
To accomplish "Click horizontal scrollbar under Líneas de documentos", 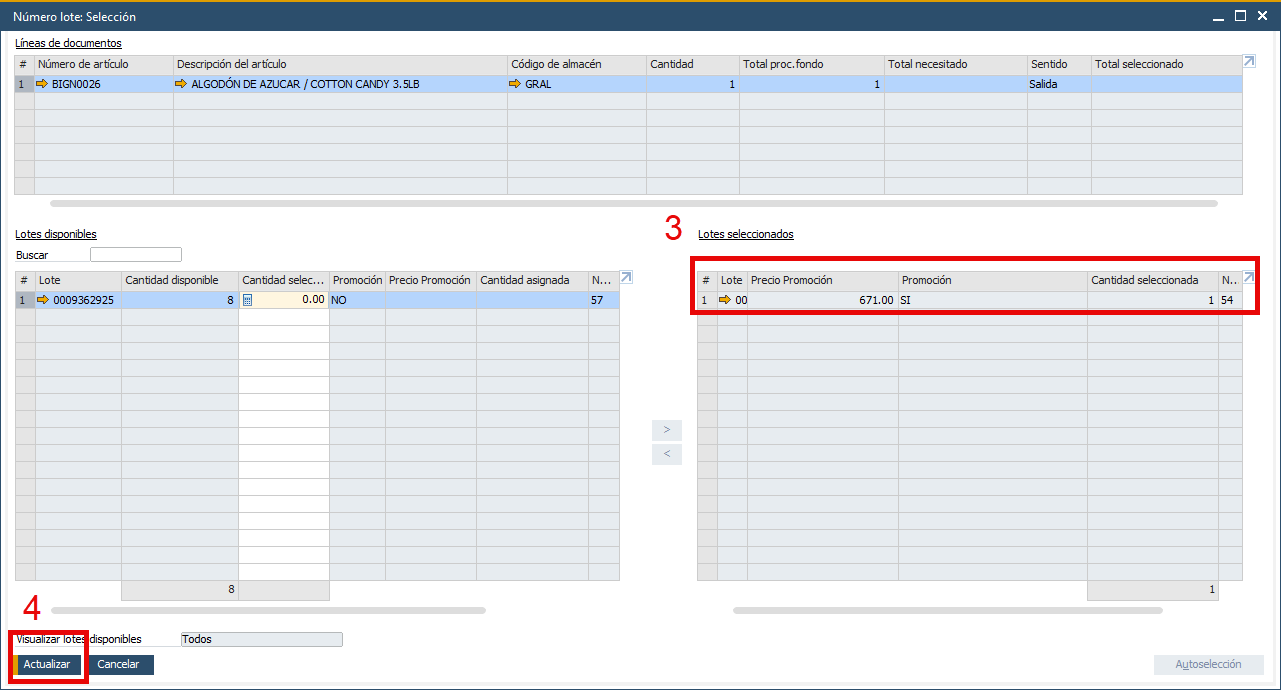I will point(635,203).
